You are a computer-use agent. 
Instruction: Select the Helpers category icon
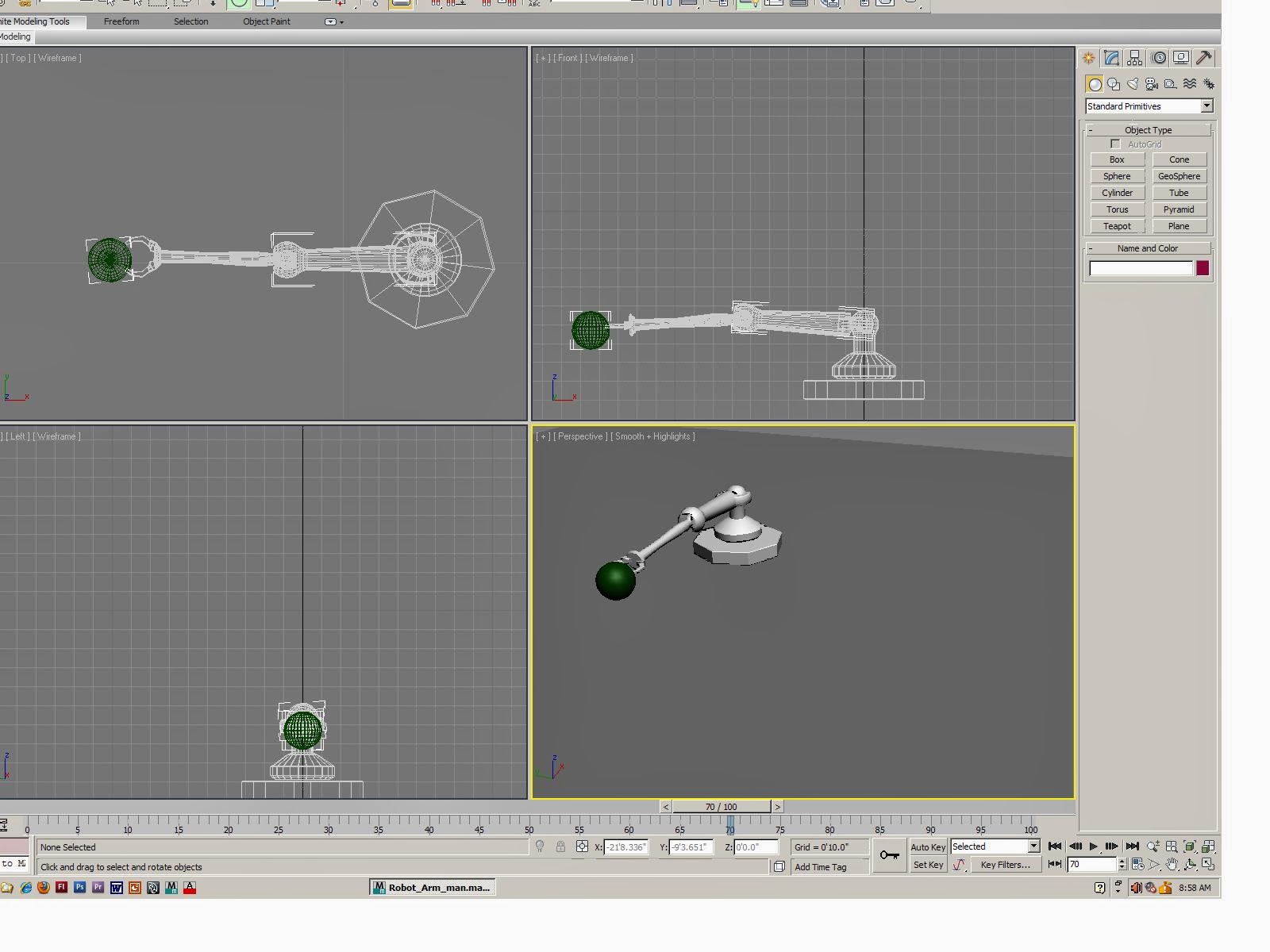1171,84
